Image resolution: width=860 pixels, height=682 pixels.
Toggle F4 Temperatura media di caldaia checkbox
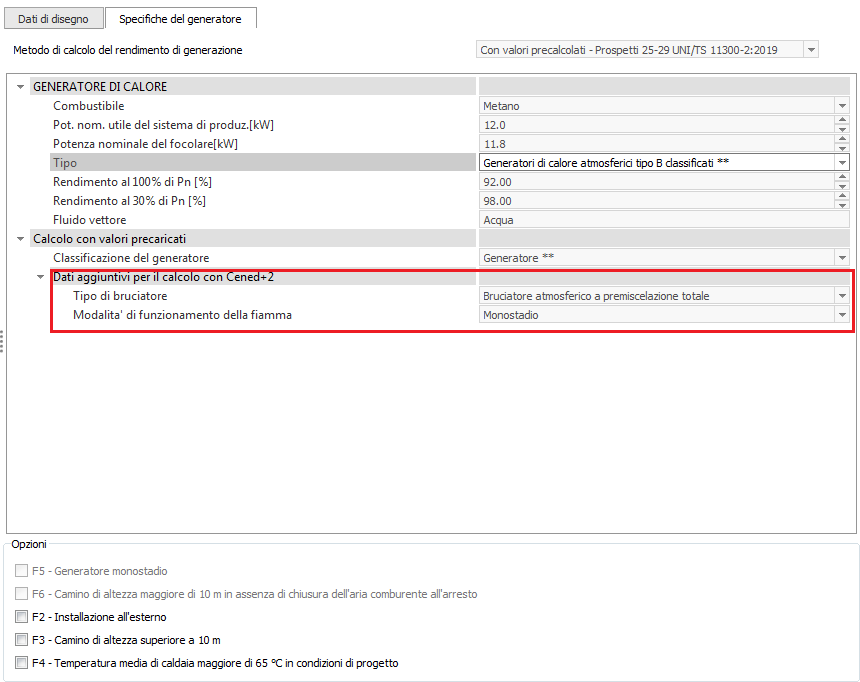pyautogui.click(x=22, y=663)
